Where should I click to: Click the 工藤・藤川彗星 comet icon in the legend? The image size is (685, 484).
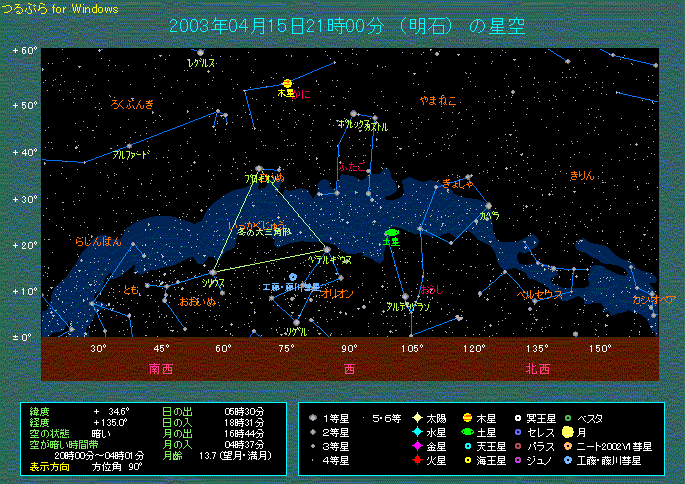tap(568, 460)
